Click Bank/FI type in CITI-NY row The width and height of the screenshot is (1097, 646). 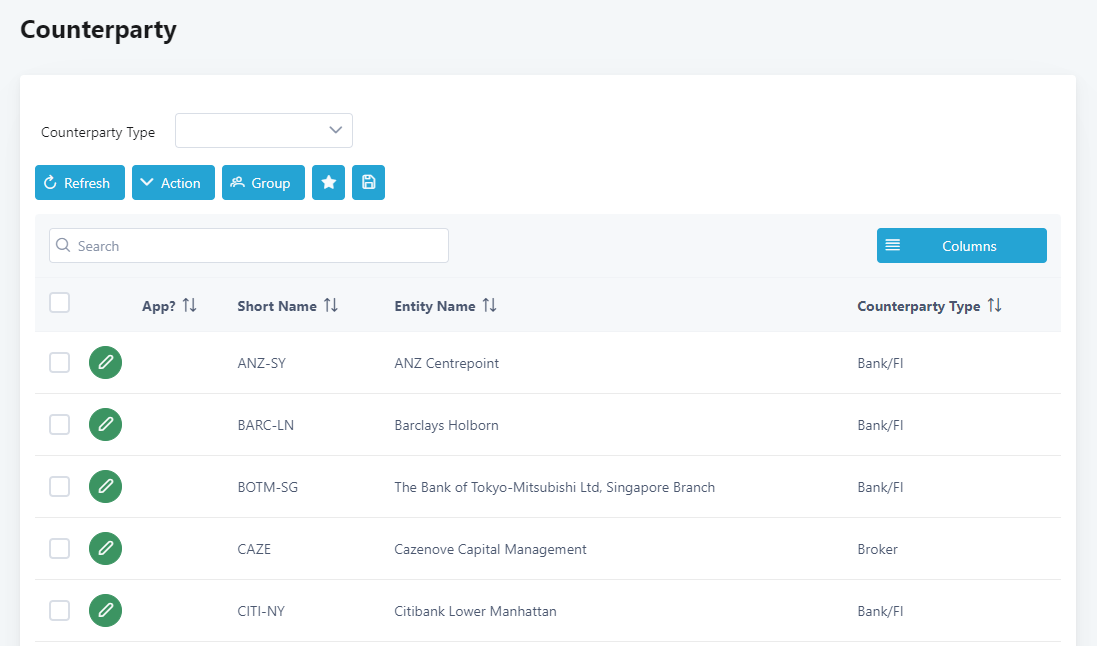click(880, 611)
